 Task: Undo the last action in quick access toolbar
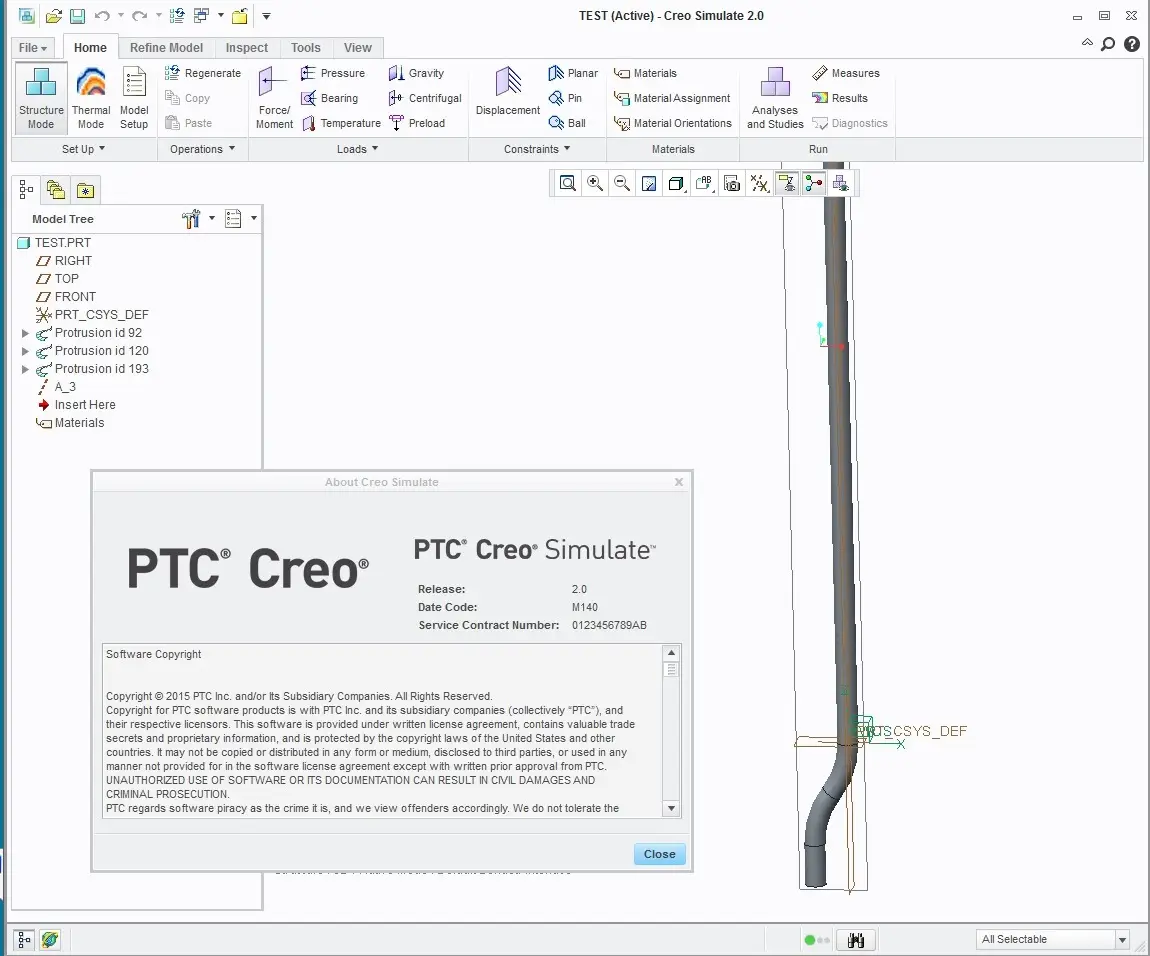[102, 15]
